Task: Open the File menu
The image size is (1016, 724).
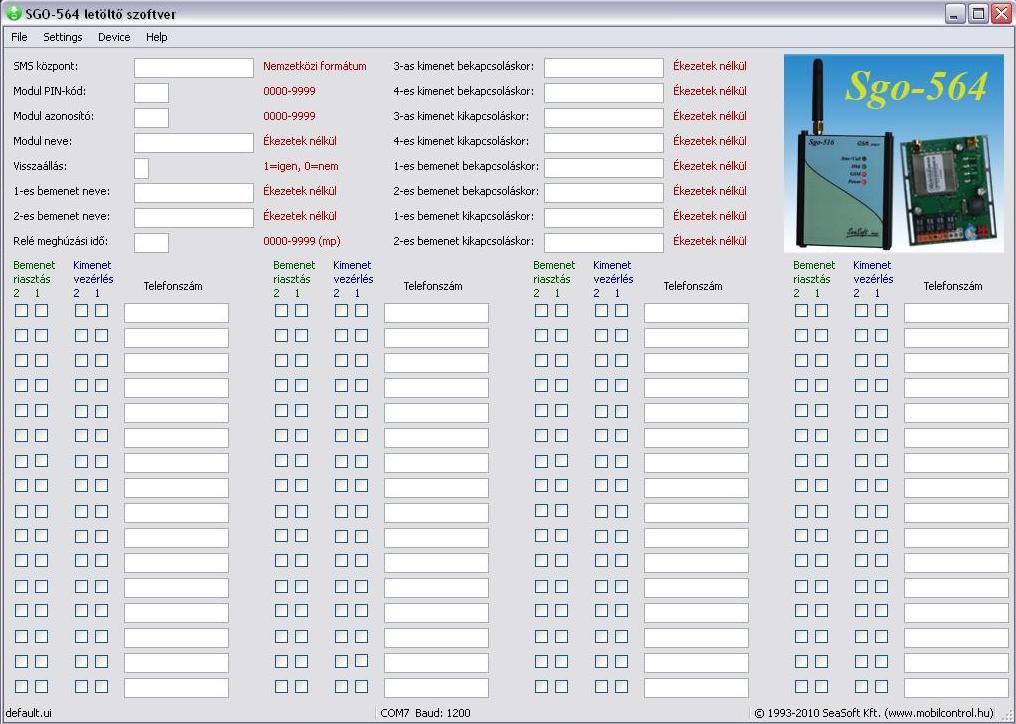Action: pyautogui.click(x=19, y=37)
